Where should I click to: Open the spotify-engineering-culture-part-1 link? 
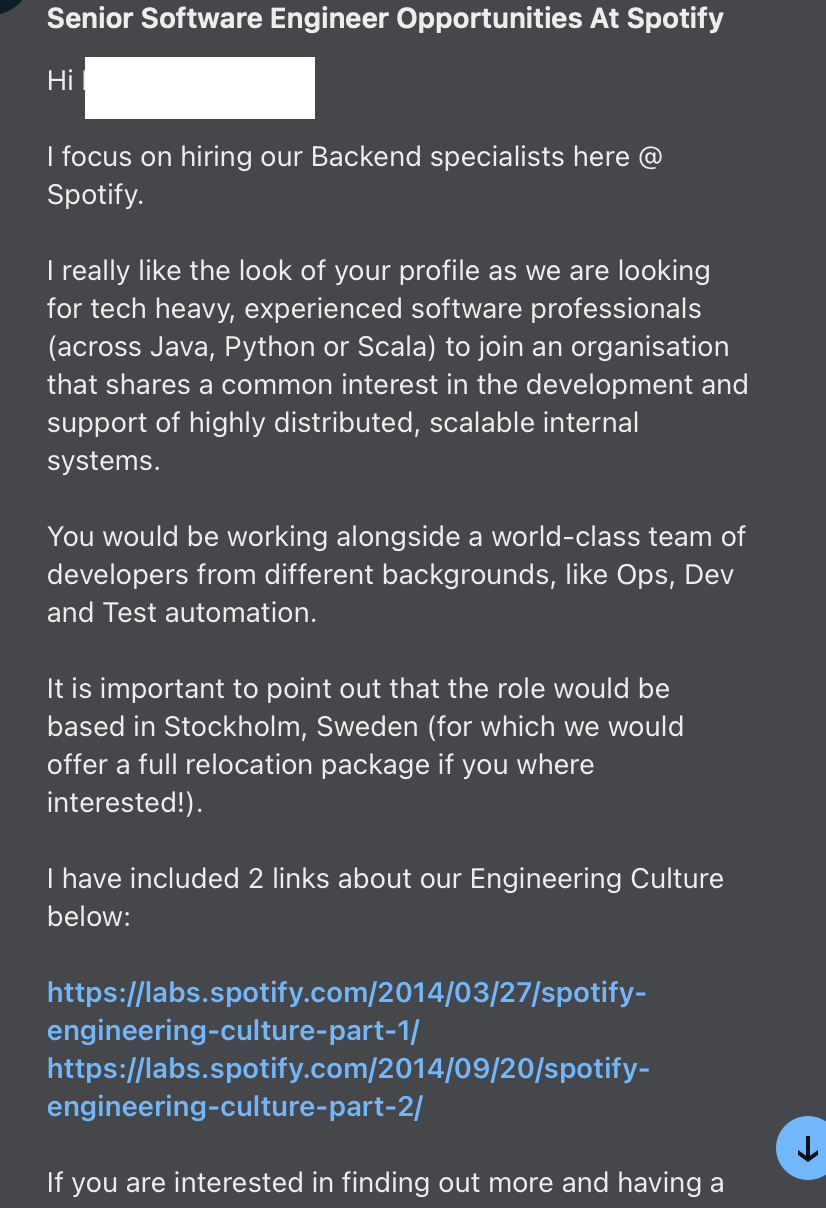pos(347,1011)
